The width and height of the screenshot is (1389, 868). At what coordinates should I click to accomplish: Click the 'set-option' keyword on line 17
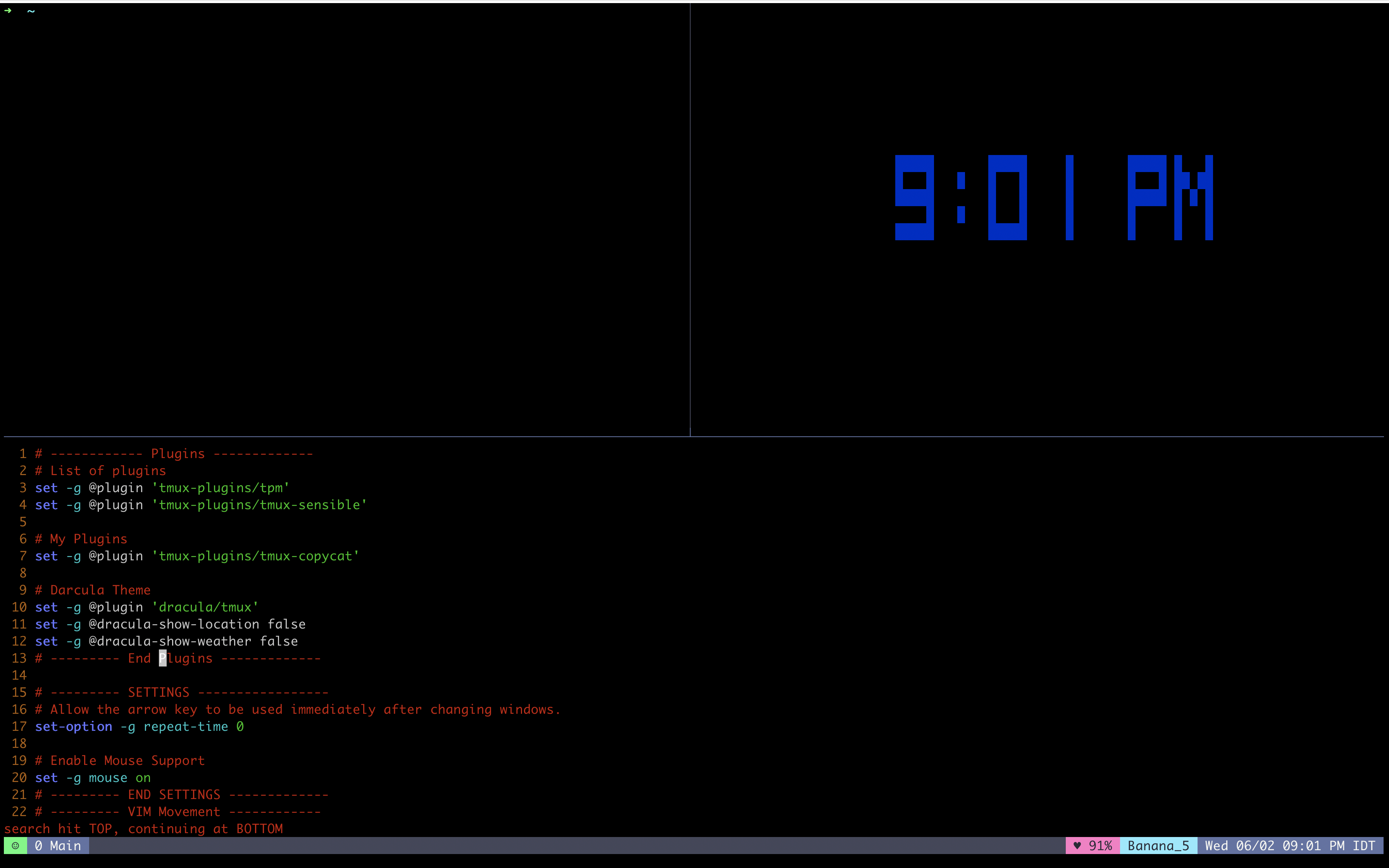[x=74, y=726]
